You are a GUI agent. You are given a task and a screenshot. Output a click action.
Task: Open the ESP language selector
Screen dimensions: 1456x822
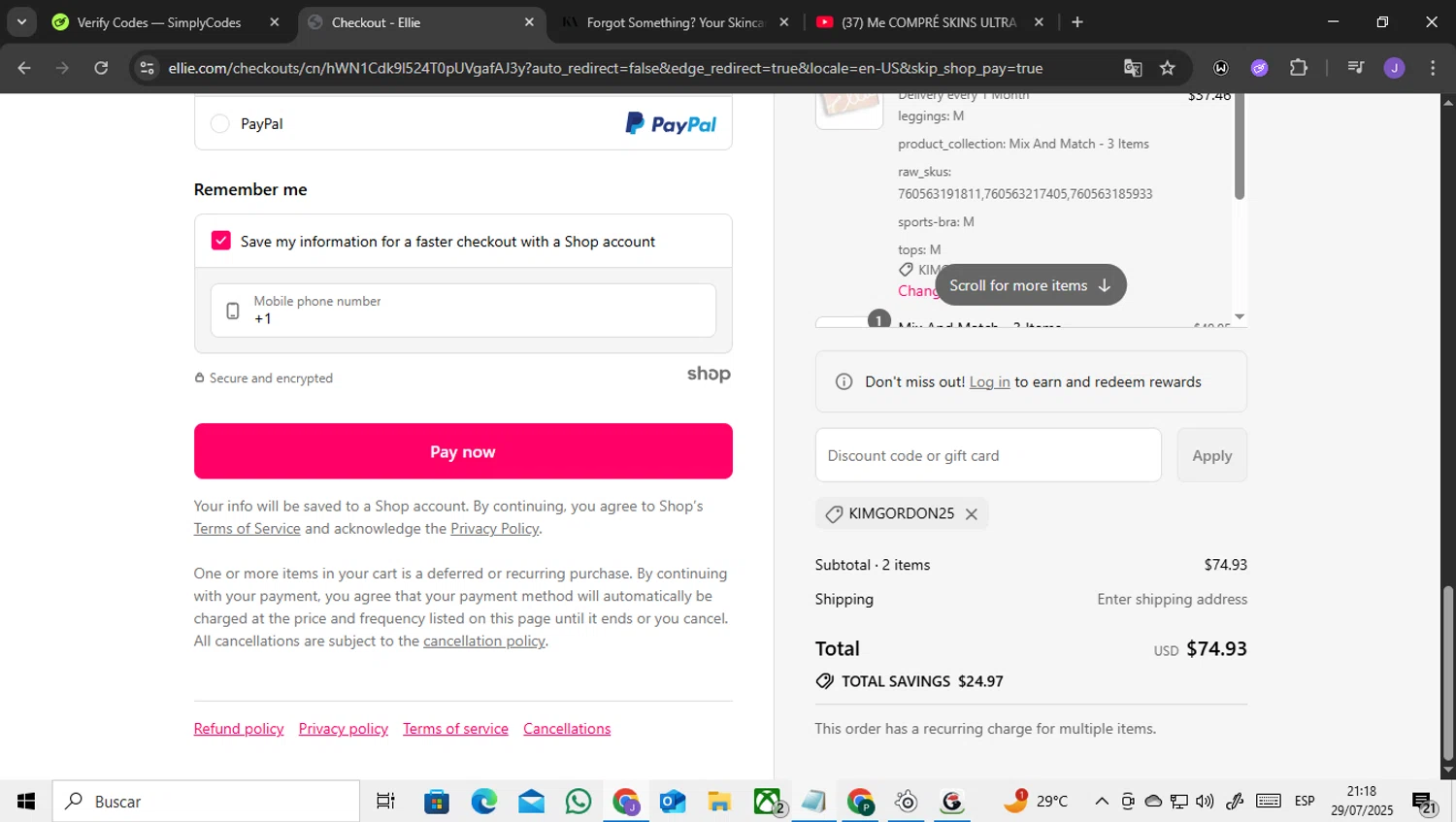click(1305, 802)
